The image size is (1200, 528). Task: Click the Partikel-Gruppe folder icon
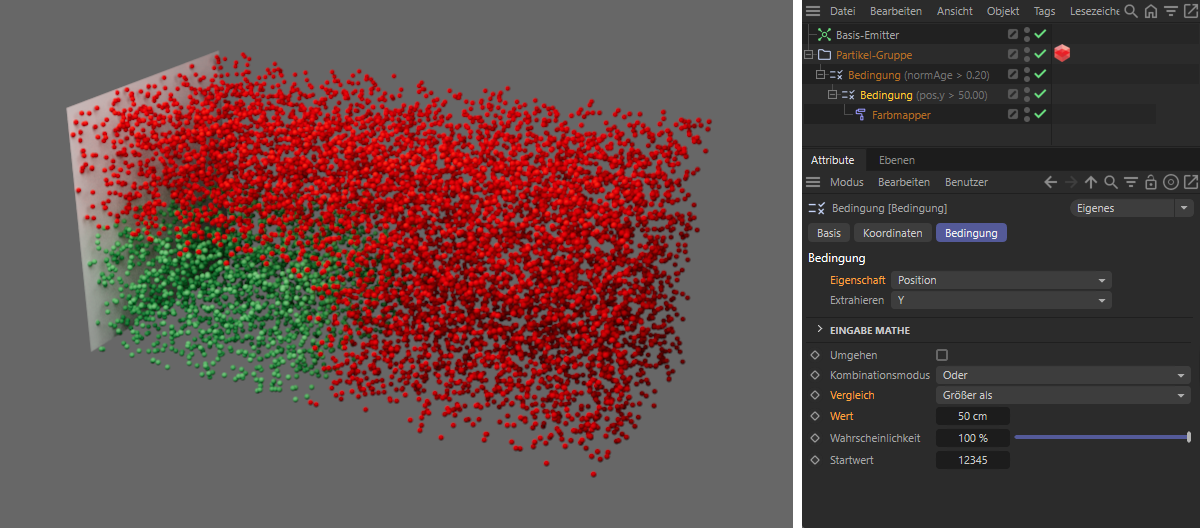pos(824,55)
